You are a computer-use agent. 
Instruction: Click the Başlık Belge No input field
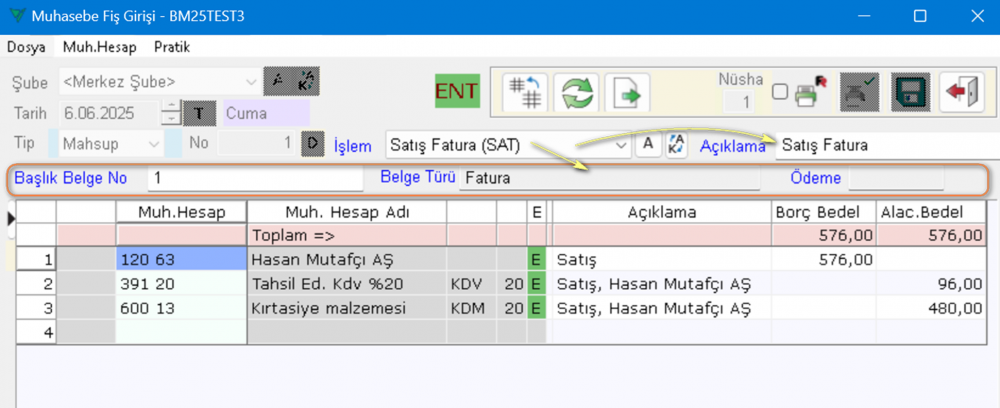[255, 179]
